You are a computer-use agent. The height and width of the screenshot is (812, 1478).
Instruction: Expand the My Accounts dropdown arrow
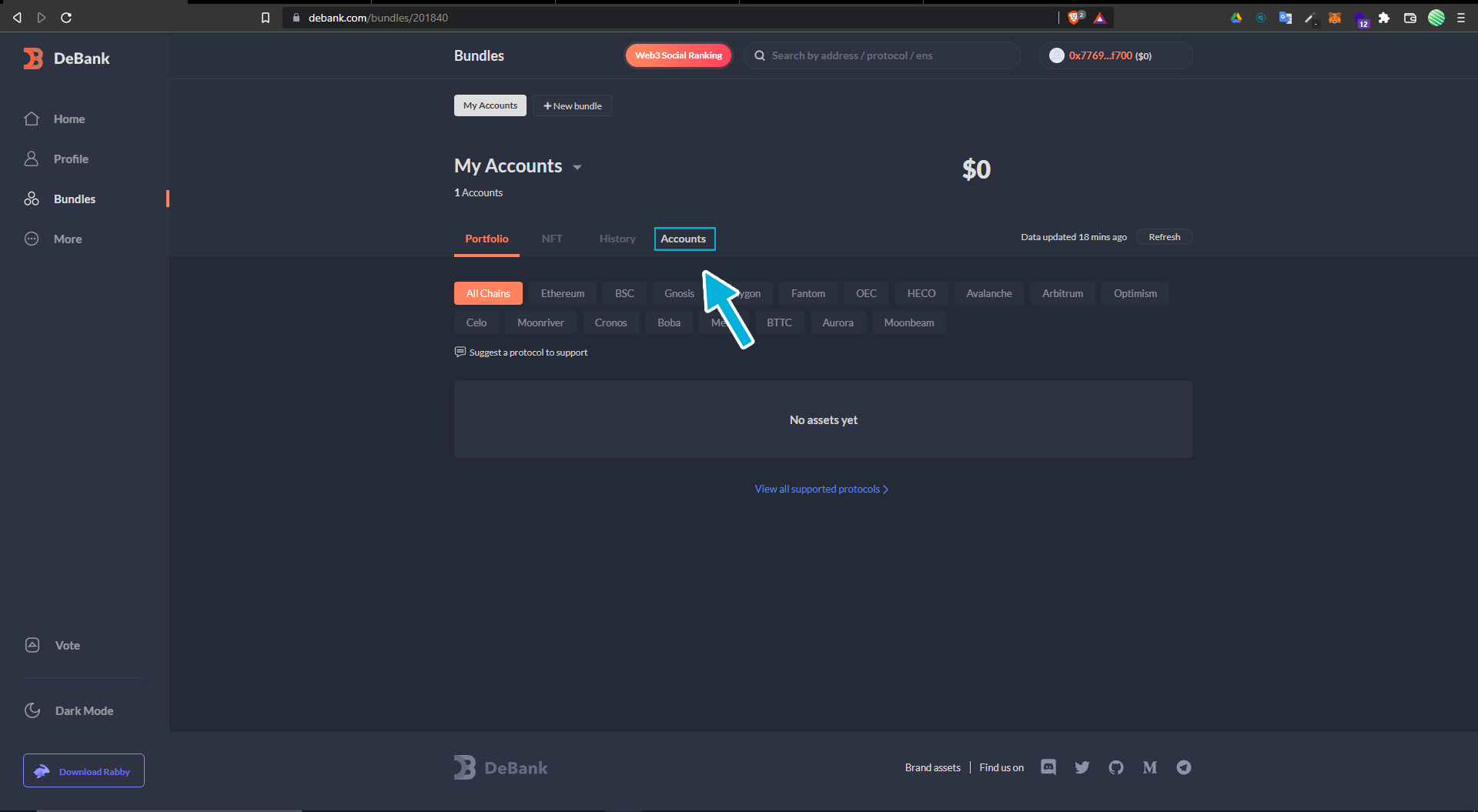(x=577, y=167)
